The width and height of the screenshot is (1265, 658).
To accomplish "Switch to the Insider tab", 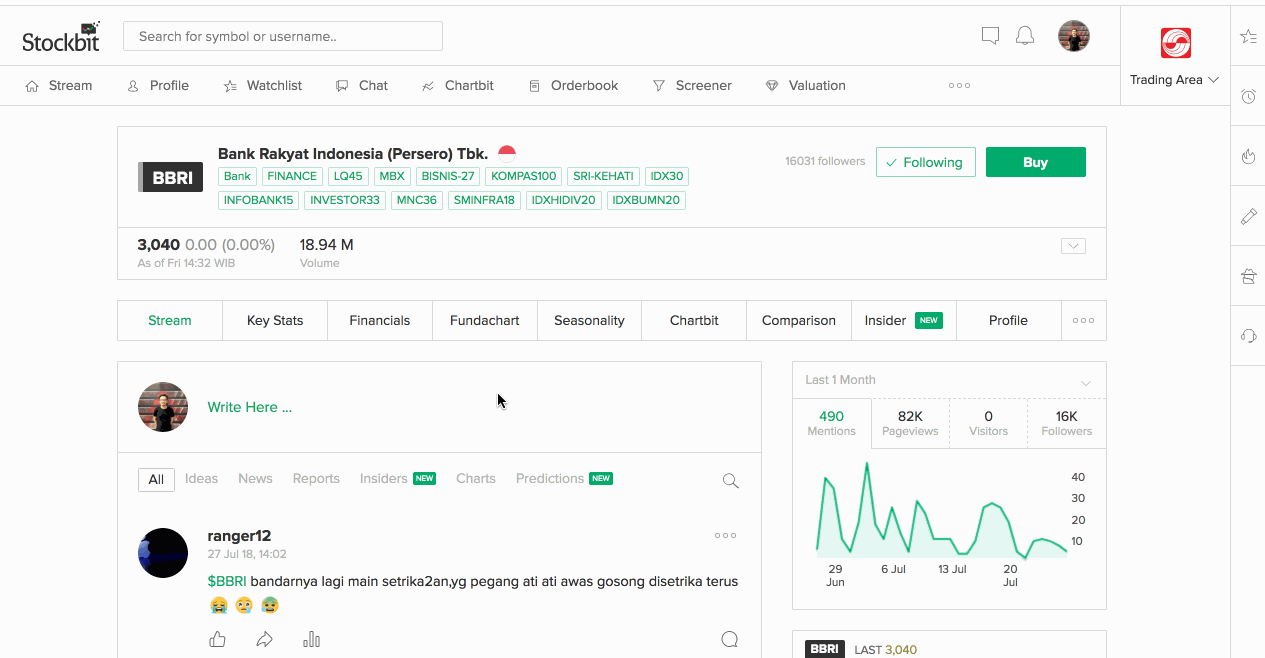I will tap(904, 320).
